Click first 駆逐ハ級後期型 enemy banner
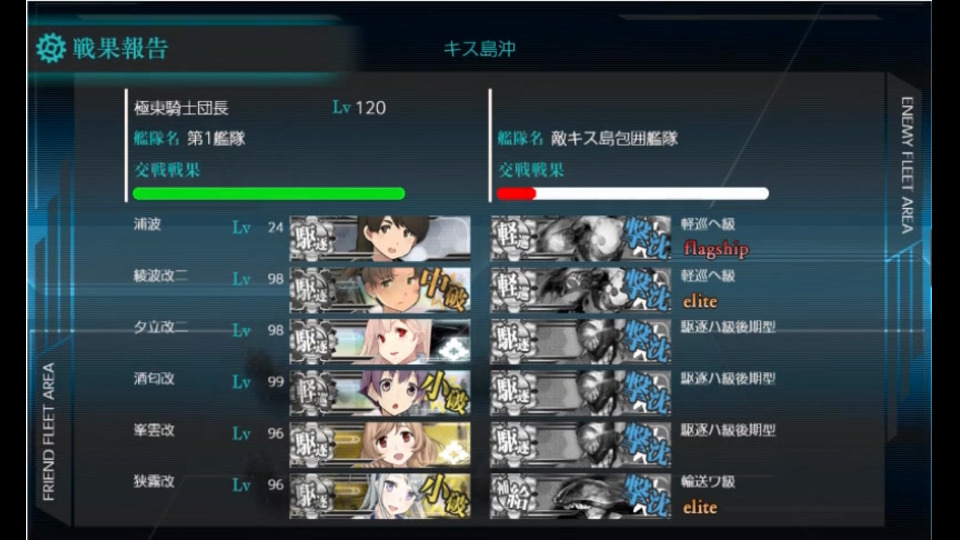 580,341
